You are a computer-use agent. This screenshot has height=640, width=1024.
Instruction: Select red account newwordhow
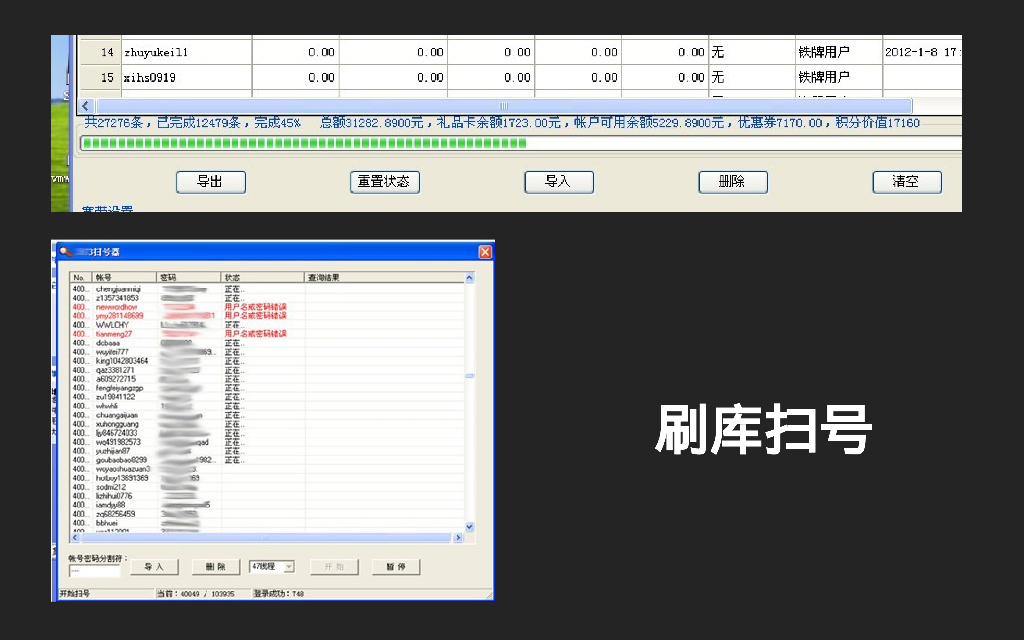pos(117,307)
